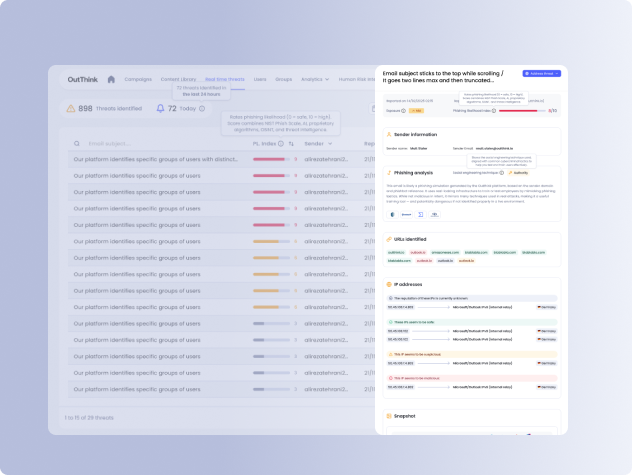
Task: Open the Address threat dropdown button
Action: (541, 74)
